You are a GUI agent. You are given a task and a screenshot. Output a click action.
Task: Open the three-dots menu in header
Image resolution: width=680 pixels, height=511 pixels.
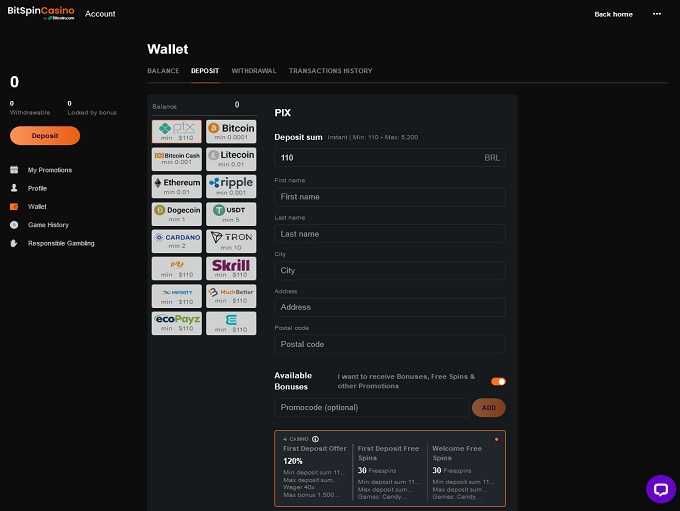[657, 14]
